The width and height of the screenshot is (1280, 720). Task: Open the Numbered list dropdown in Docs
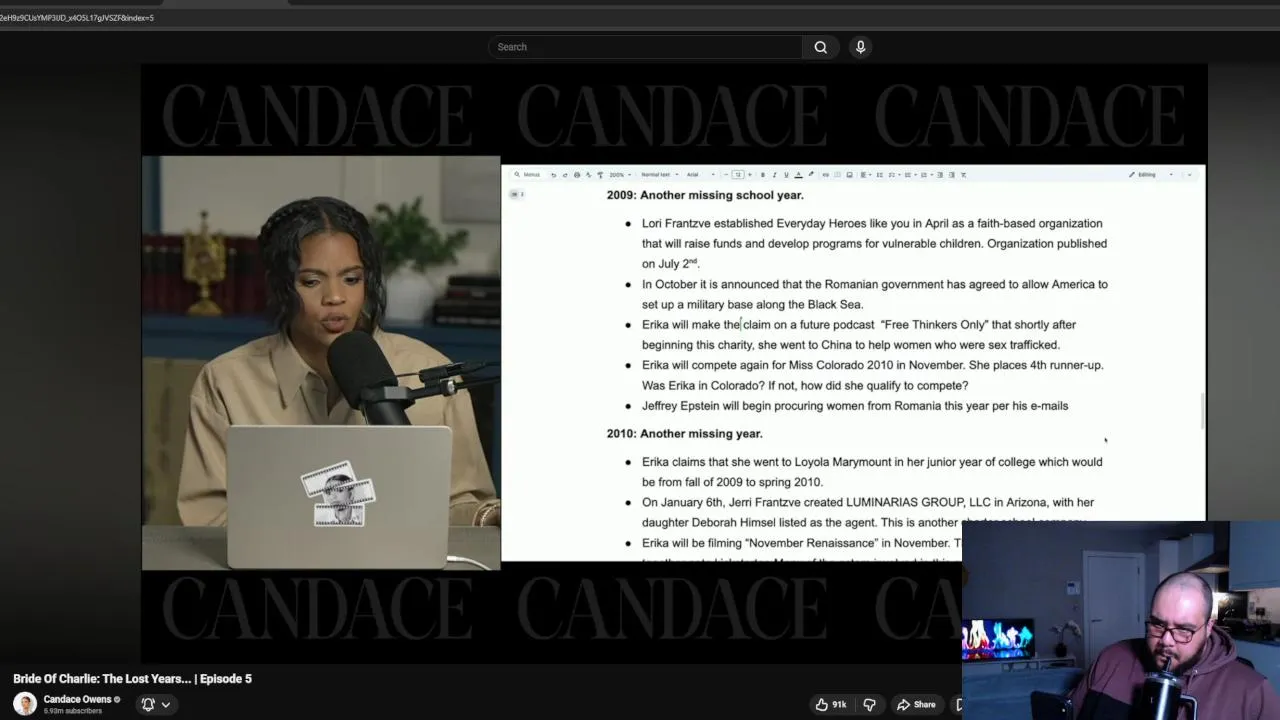click(x=925, y=174)
